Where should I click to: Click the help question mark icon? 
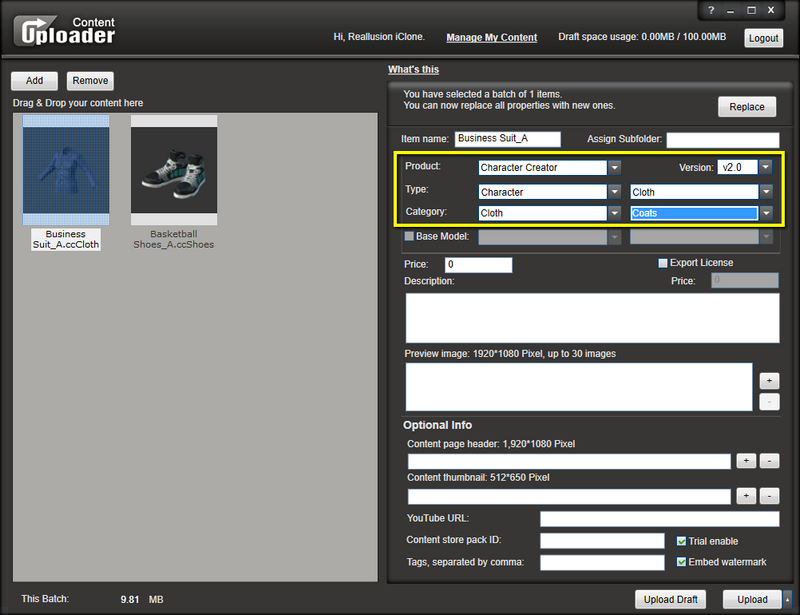tap(711, 9)
